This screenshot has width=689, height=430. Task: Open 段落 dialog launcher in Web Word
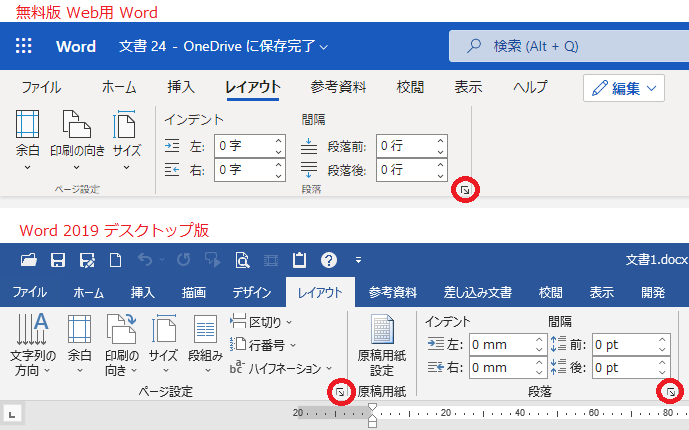click(x=465, y=190)
